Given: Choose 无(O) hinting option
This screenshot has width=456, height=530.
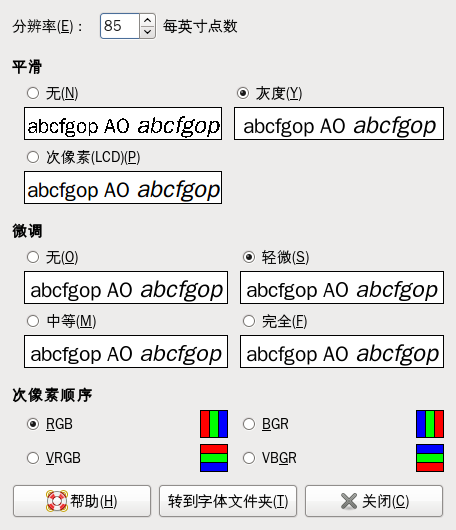Looking at the screenshot, I should point(33,257).
